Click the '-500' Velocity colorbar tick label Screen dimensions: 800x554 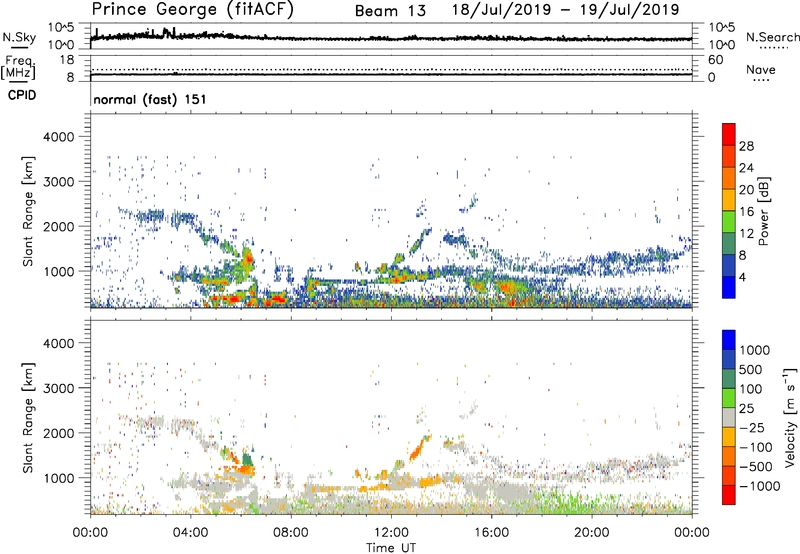tap(755, 467)
